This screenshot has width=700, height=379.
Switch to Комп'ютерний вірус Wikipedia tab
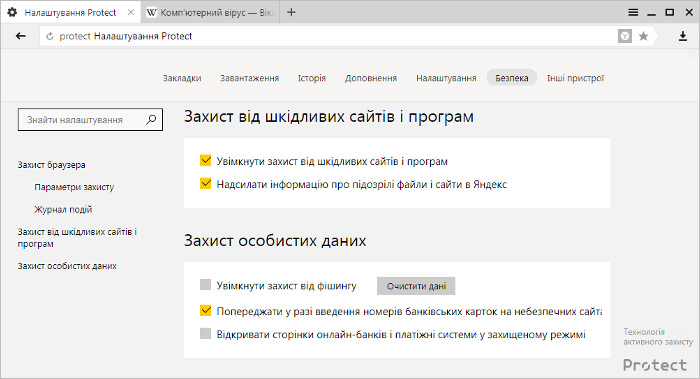pyautogui.click(x=210, y=12)
